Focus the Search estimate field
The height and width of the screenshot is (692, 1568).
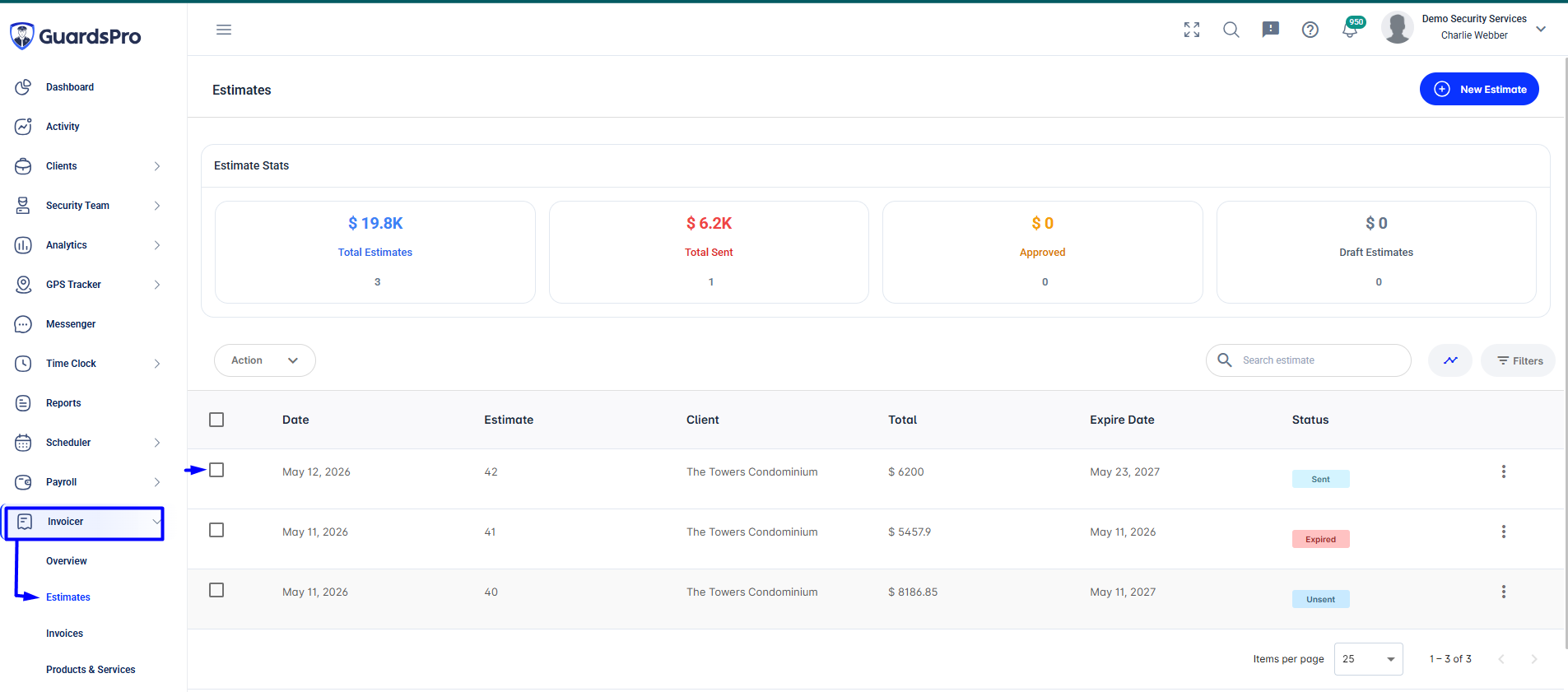click(x=1309, y=360)
